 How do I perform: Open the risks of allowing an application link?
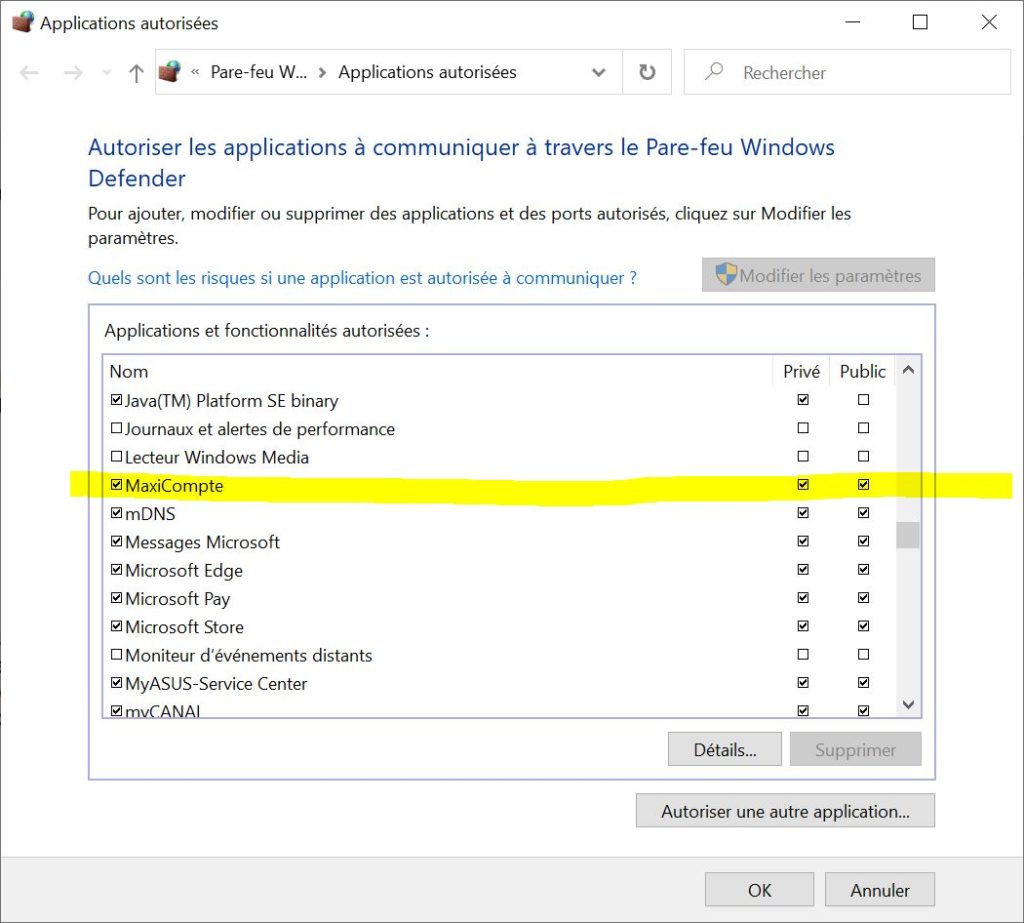tap(362, 278)
